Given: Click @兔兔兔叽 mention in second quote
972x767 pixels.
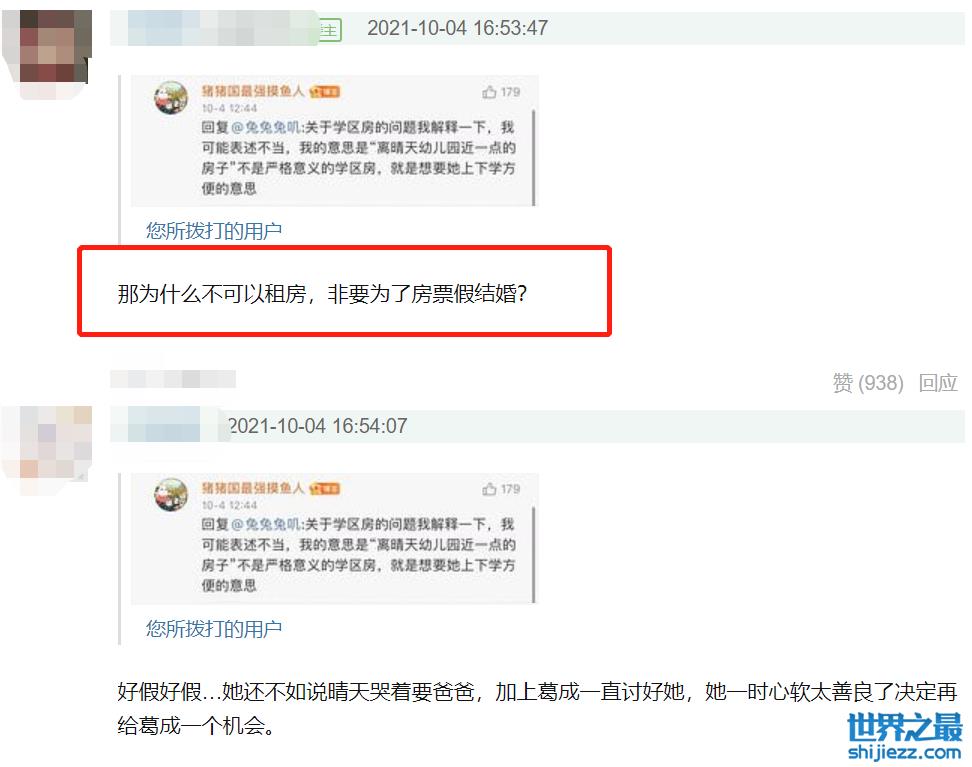Looking at the screenshot, I should 266,524.
